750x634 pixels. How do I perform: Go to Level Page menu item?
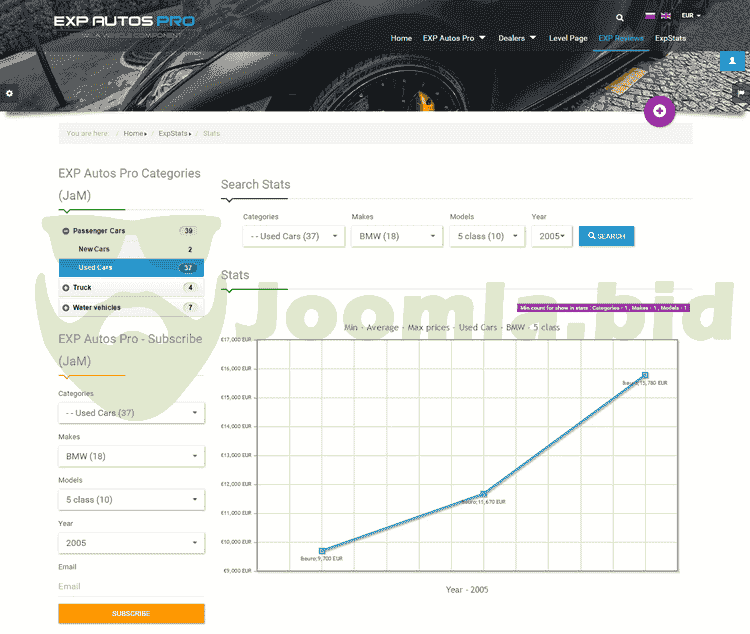(568, 38)
